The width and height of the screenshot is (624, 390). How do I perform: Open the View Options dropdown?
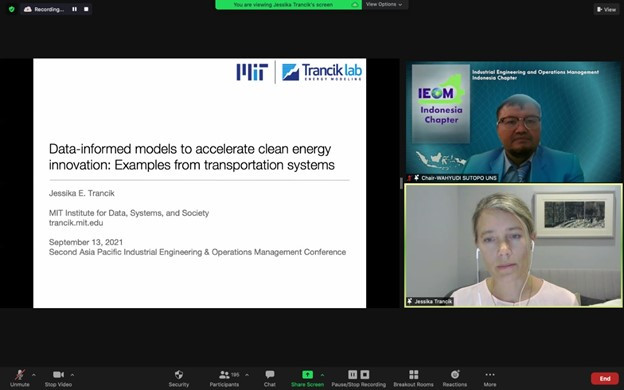point(384,4)
